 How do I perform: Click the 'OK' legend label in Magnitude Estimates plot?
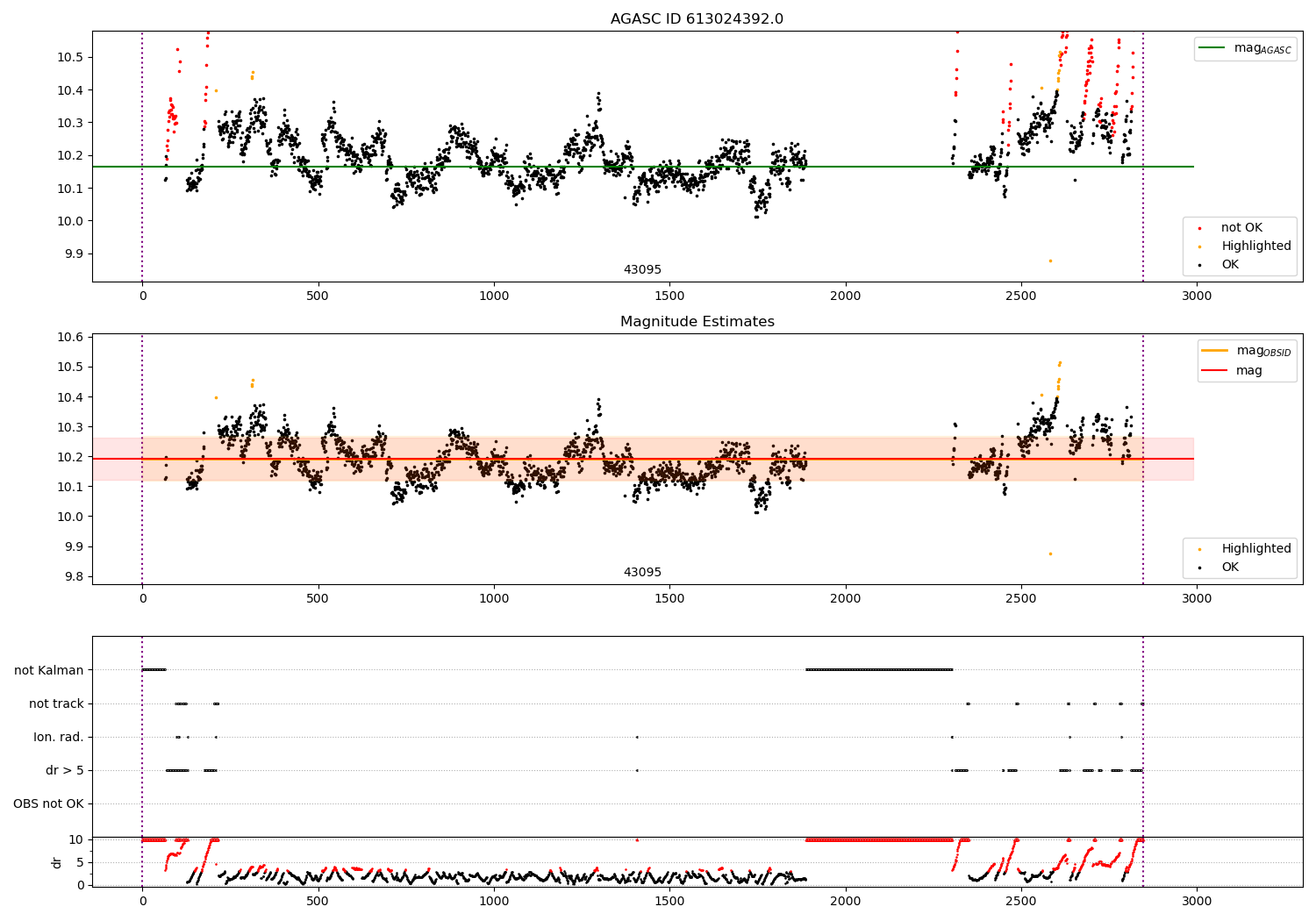click(x=1230, y=568)
